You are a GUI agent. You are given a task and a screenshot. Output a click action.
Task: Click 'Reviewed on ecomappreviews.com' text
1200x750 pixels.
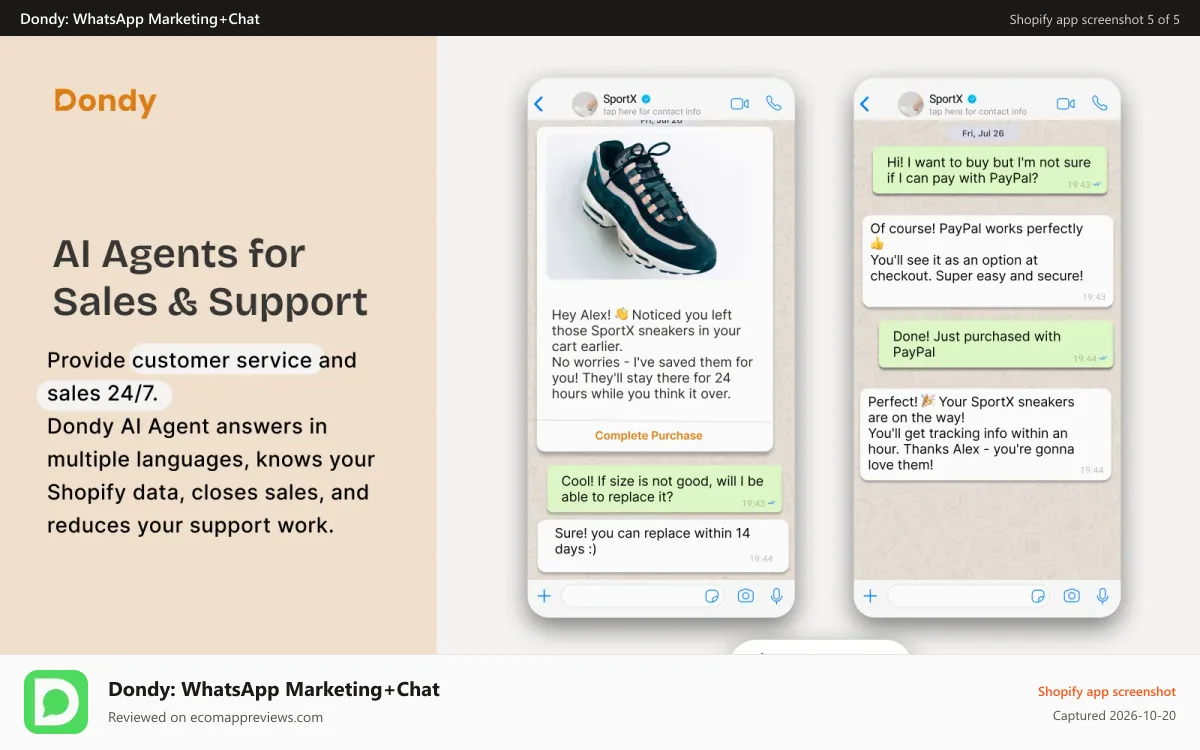click(215, 717)
